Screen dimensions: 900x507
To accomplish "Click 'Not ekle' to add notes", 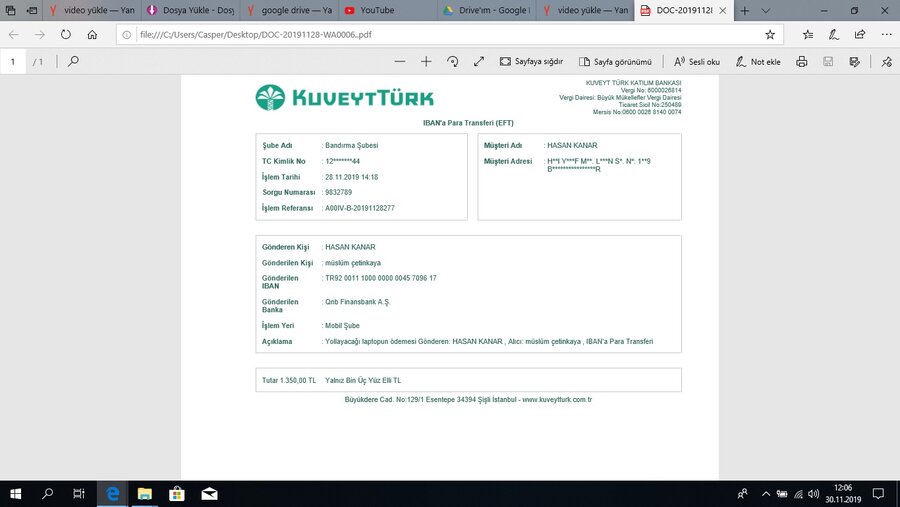I will pyautogui.click(x=758, y=61).
